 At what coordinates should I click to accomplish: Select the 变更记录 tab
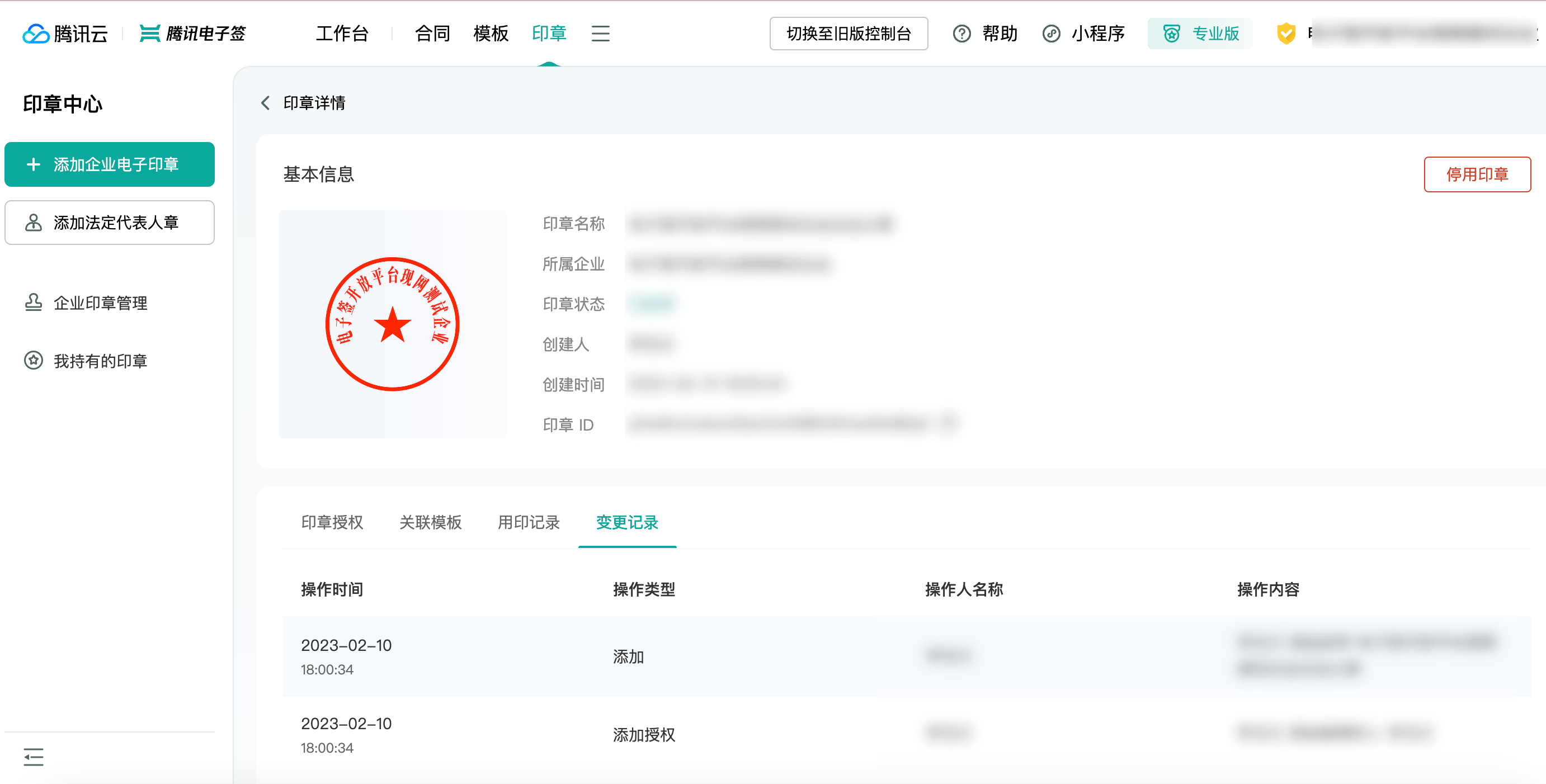pos(627,522)
